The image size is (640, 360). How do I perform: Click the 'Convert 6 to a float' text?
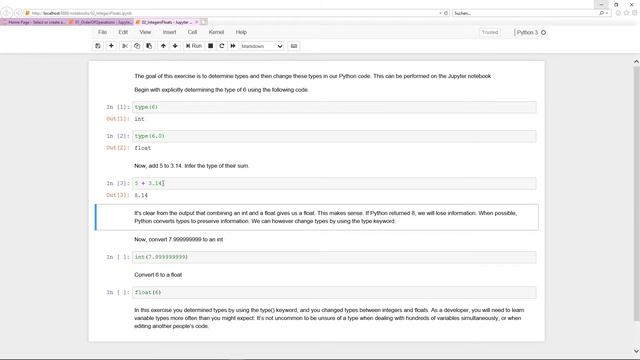(x=158, y=275)
